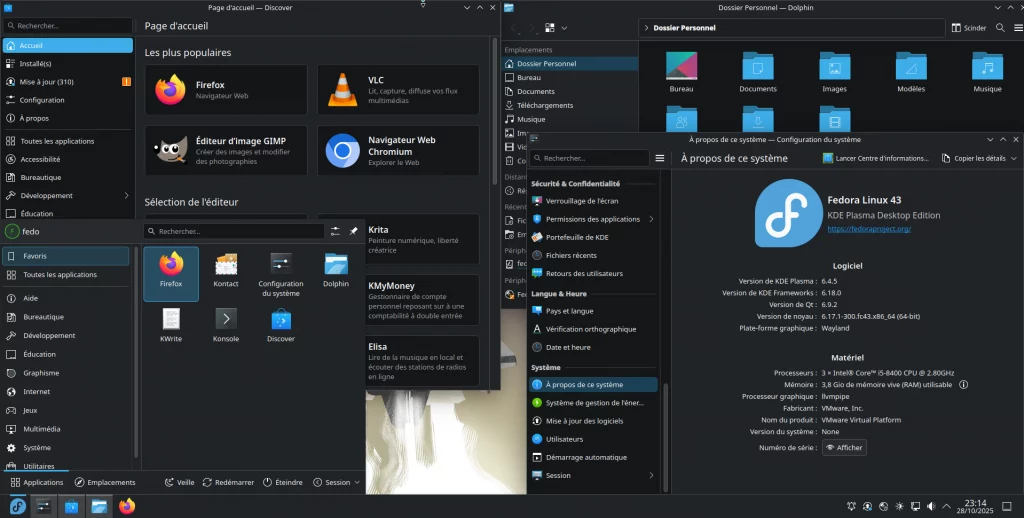Click the Fedora application launcher taskbar icon
The image size is (1024, 518).
pyautogui.click(x=16, y=506)
